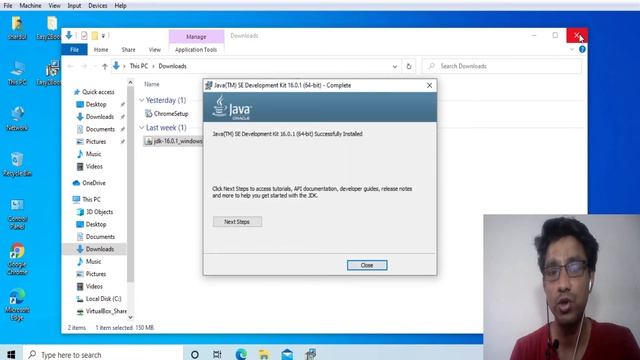The image size is (640, 360).
Task: Select This PC in navigation pane
Action: click(91, 199)
